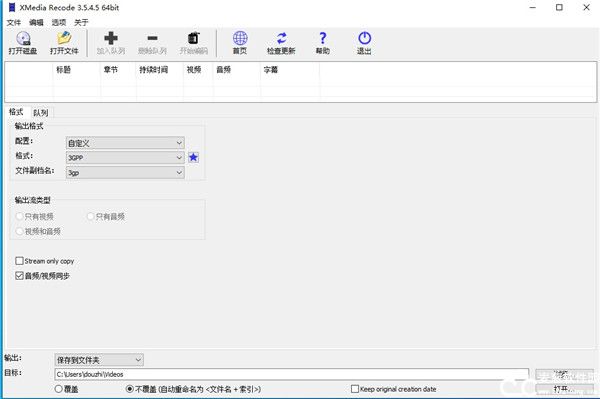Open help via the question mark icon
This screenshot has width=600, height=399.
(x=323, y=38)
